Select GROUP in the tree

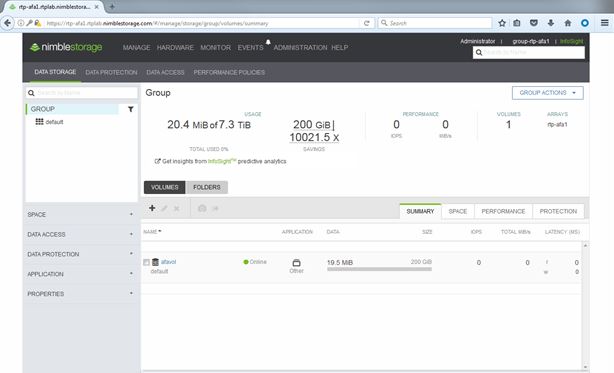coord(72,109)
